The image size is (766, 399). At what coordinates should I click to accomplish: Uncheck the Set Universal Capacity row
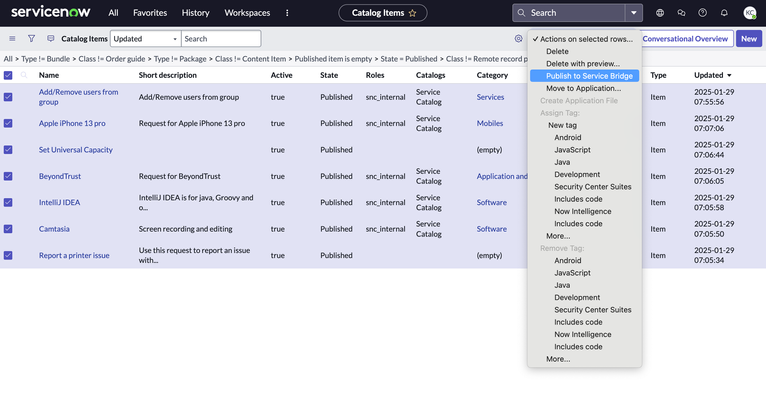point(8,150)
